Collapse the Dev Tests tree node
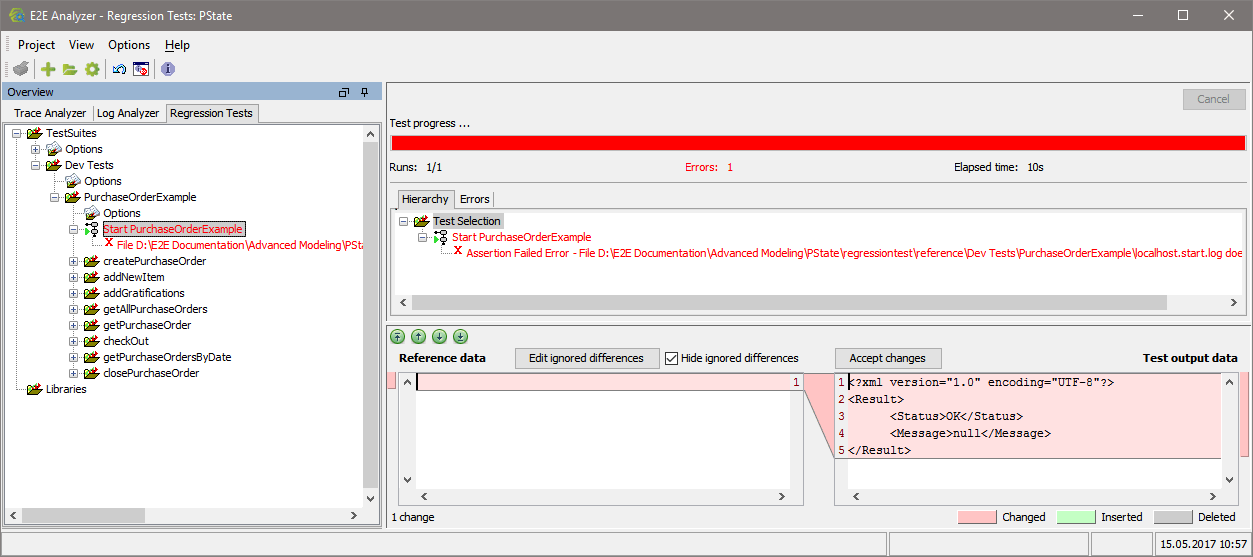The width and height of the screenshot is (1253, 557). coord(36,165)
